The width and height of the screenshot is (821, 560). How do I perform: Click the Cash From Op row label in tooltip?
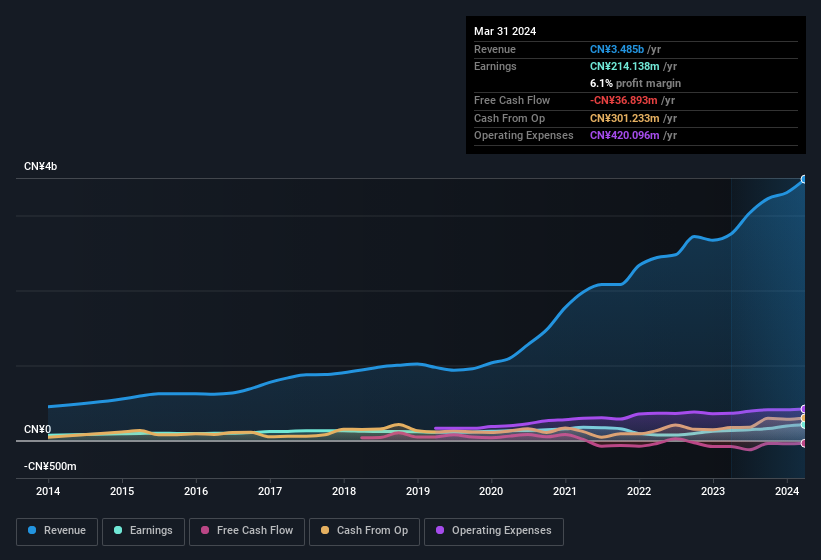509,118
